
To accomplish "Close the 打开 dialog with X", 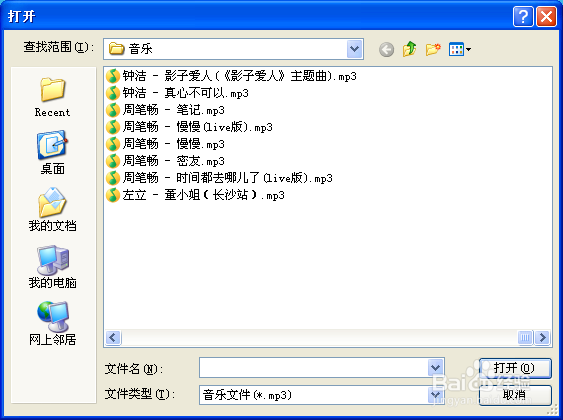I will click(x=546, y=17).
